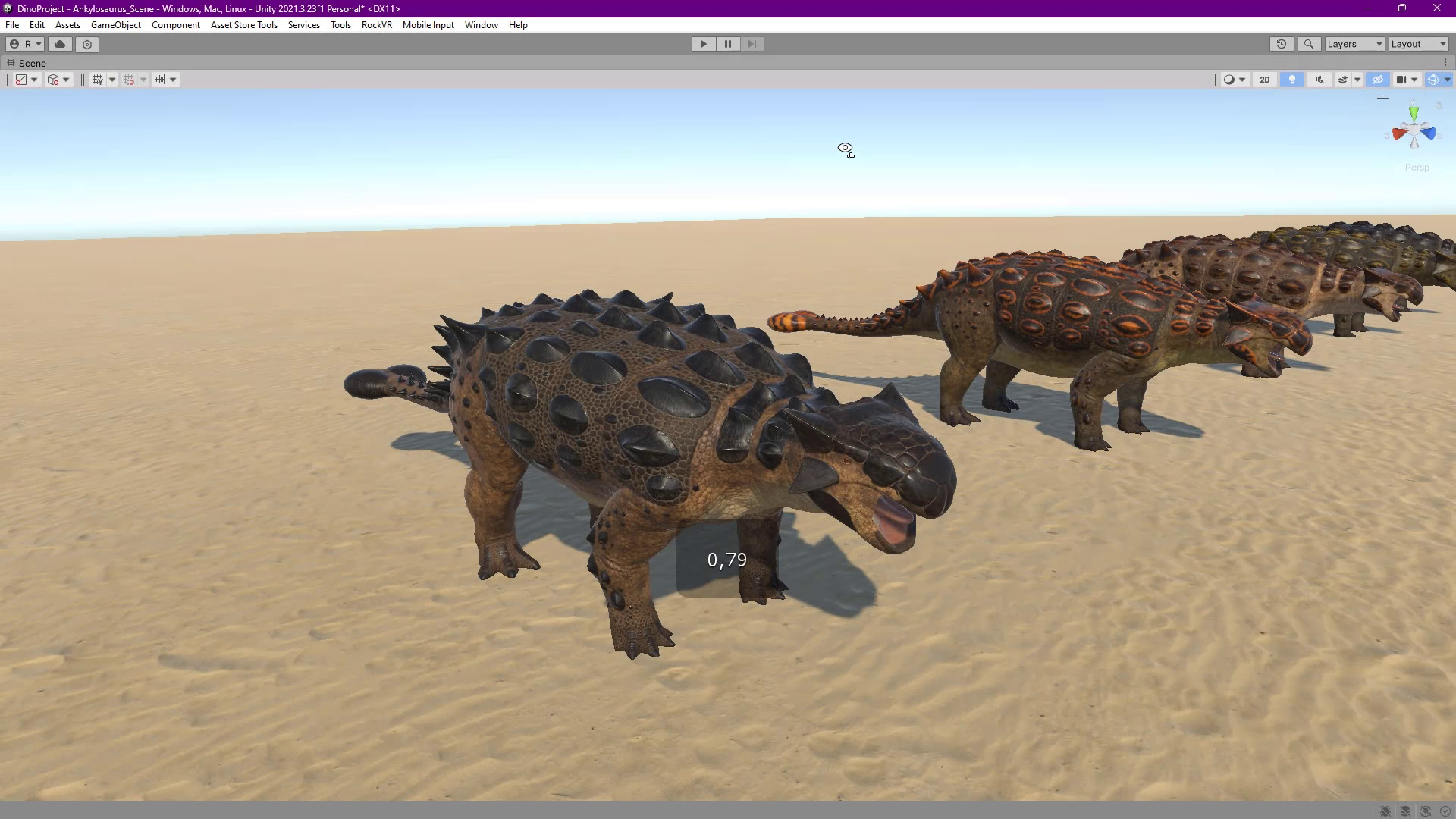Open cache server status icon
Image resolution: width=1456 pixels, height=819 pixels.
tap(1405, 811)
